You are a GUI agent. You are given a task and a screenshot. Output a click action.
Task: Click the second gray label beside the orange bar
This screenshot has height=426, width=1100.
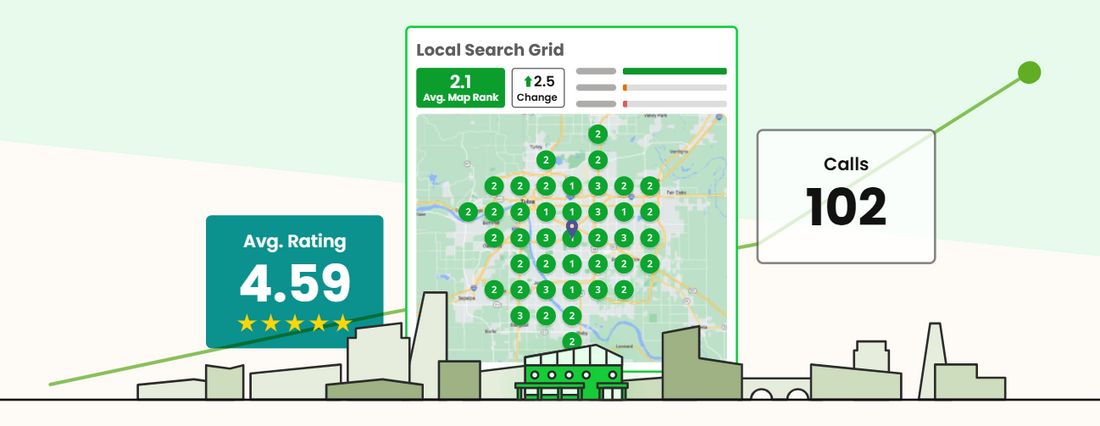596,88
